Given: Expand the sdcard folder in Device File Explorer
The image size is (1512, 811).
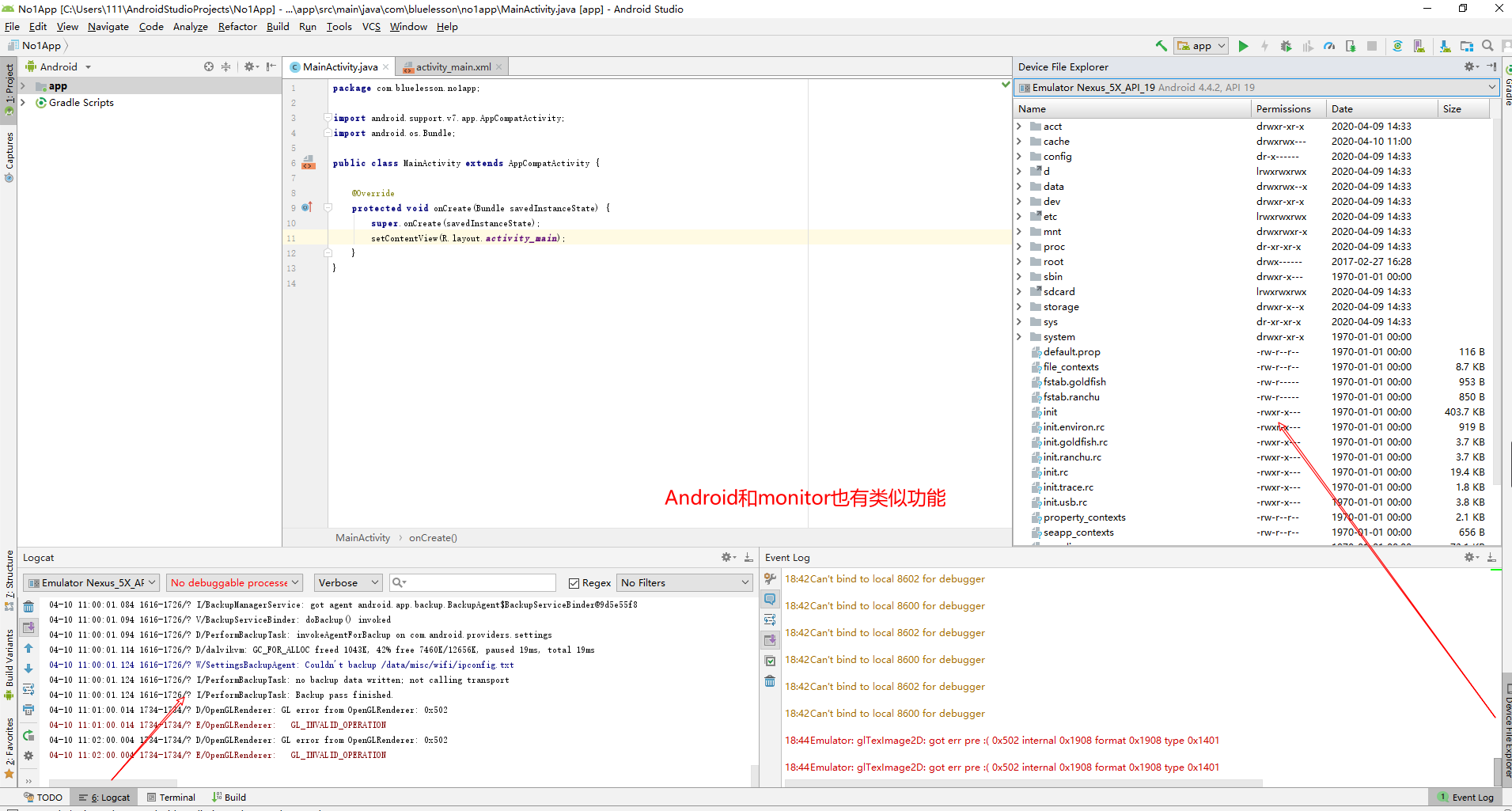Looking at the screenshot, I should point(1019,292).
